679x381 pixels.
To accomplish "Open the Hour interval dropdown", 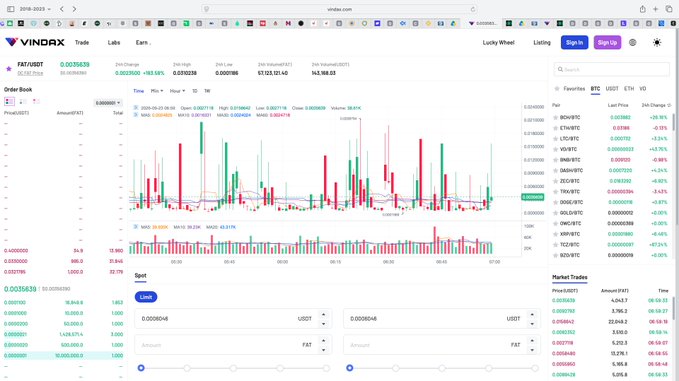I will 177,91.
